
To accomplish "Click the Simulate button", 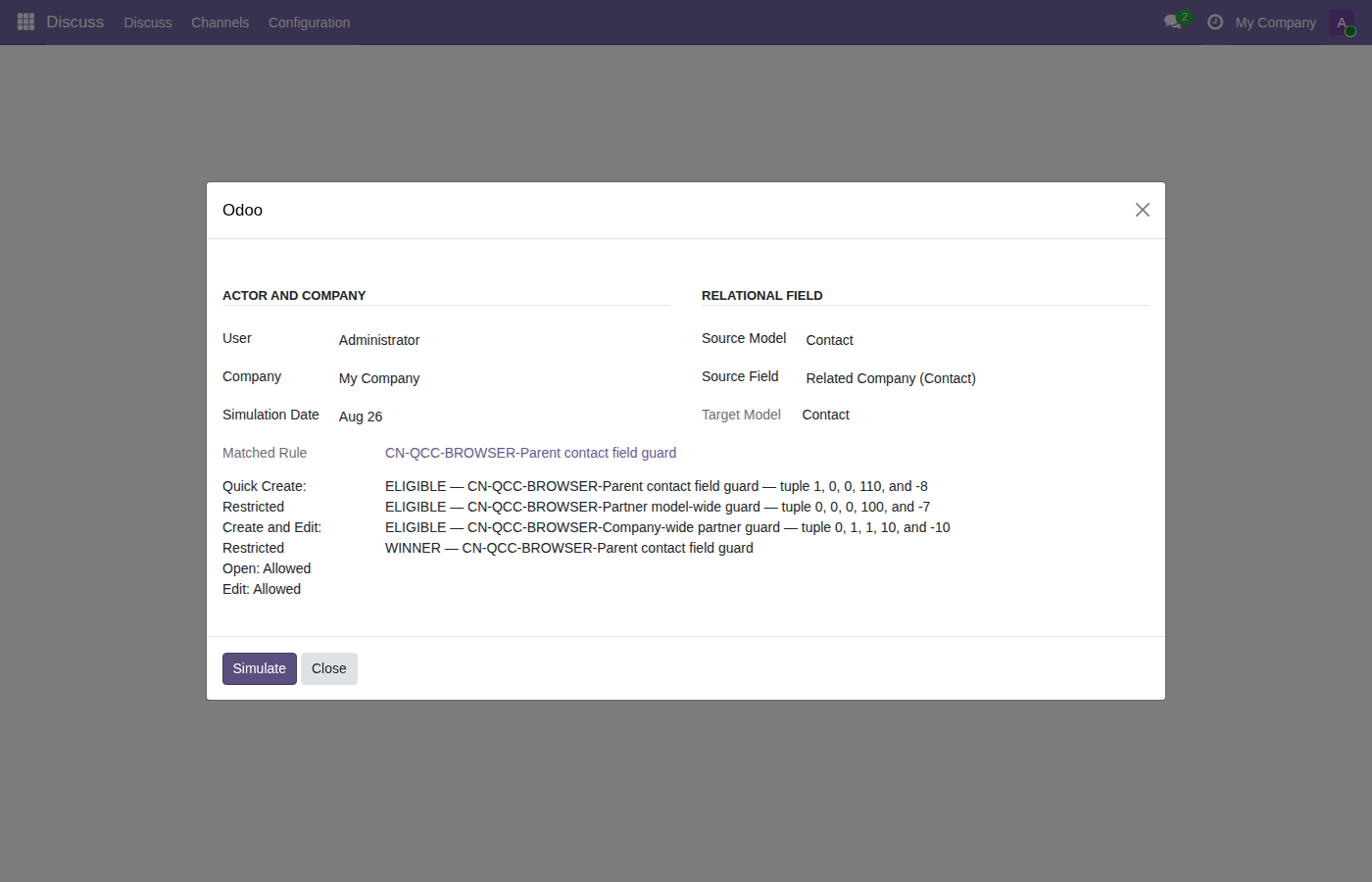I will click(260, 668).
